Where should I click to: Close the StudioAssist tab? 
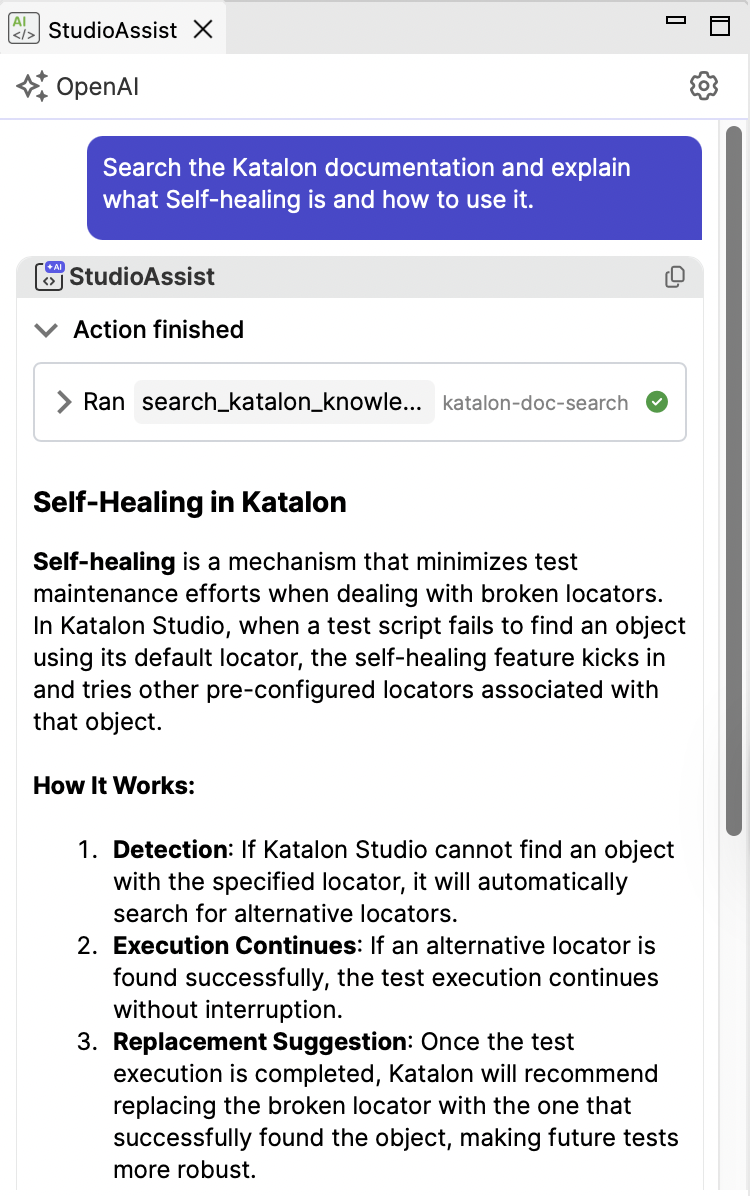(x=203, y=30)
